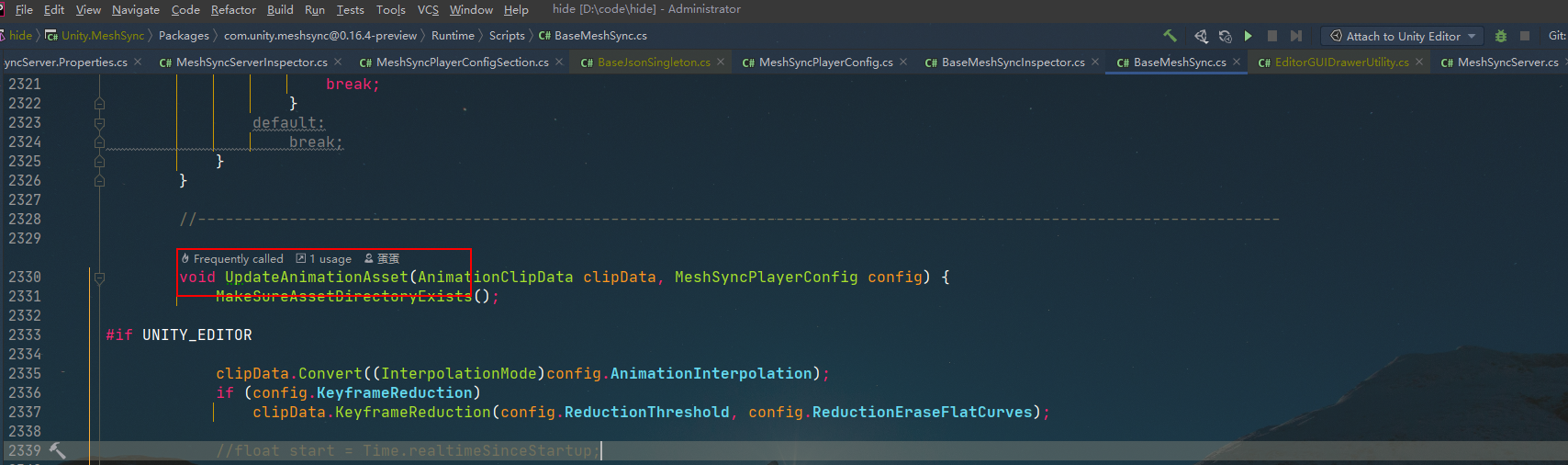Close the BaseMeshSyncInspector.cs tab
1568x465 pixels.
click(1095, 62)
